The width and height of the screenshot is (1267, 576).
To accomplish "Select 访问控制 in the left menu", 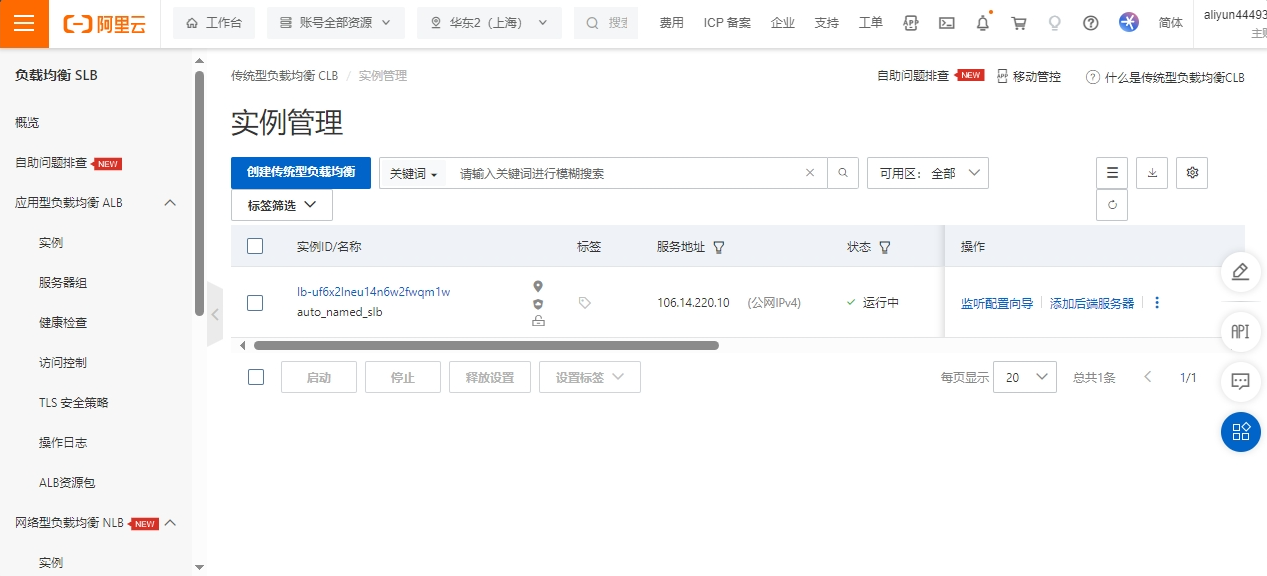I will (63, 363).
